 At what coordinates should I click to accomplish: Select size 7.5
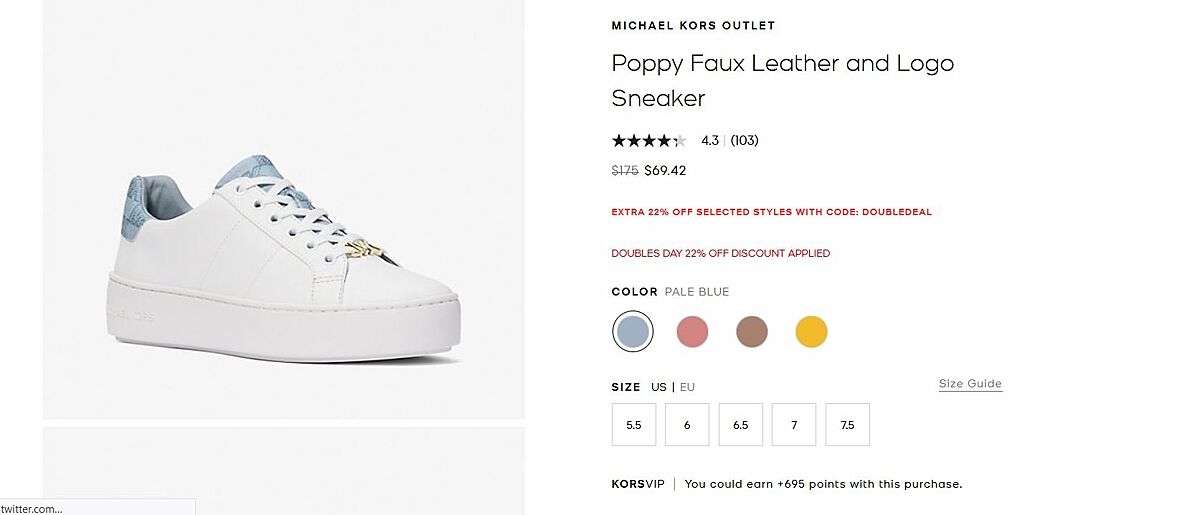point(848,424)
